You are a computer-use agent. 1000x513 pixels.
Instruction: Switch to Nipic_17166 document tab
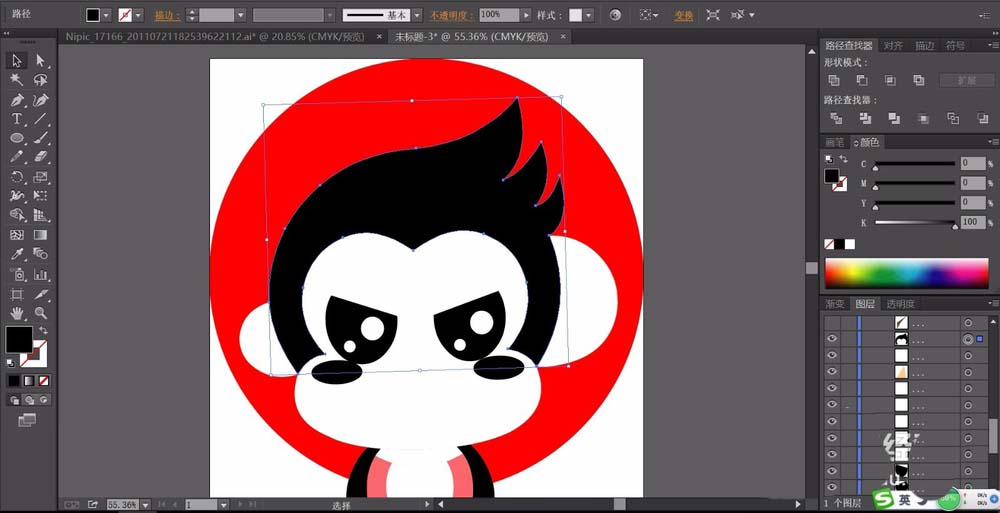click(215, 37)
